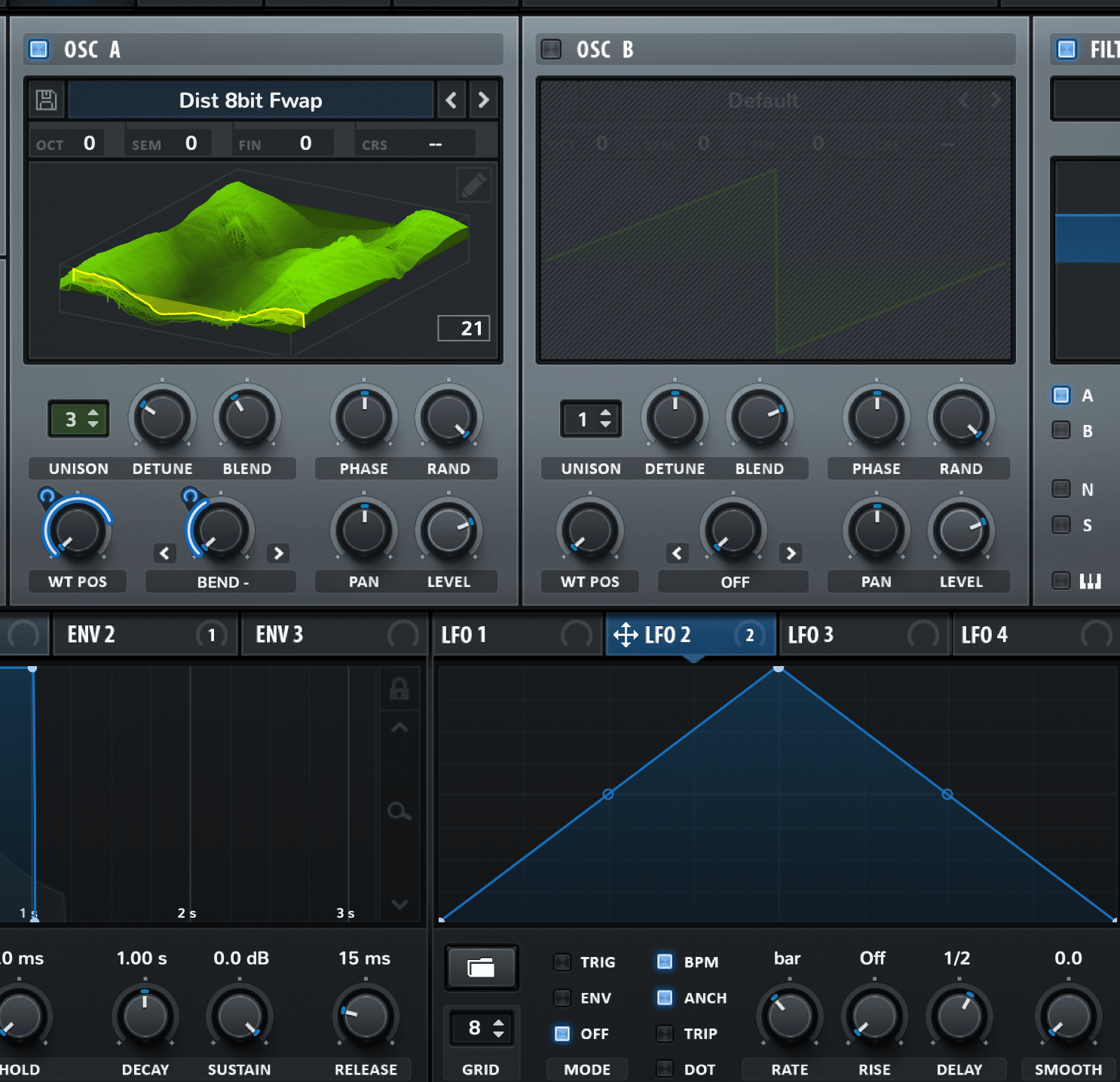This screenshot has height=1082, width=1120.
Task: Toggle the FILTER power switch
Action: 1066,50
